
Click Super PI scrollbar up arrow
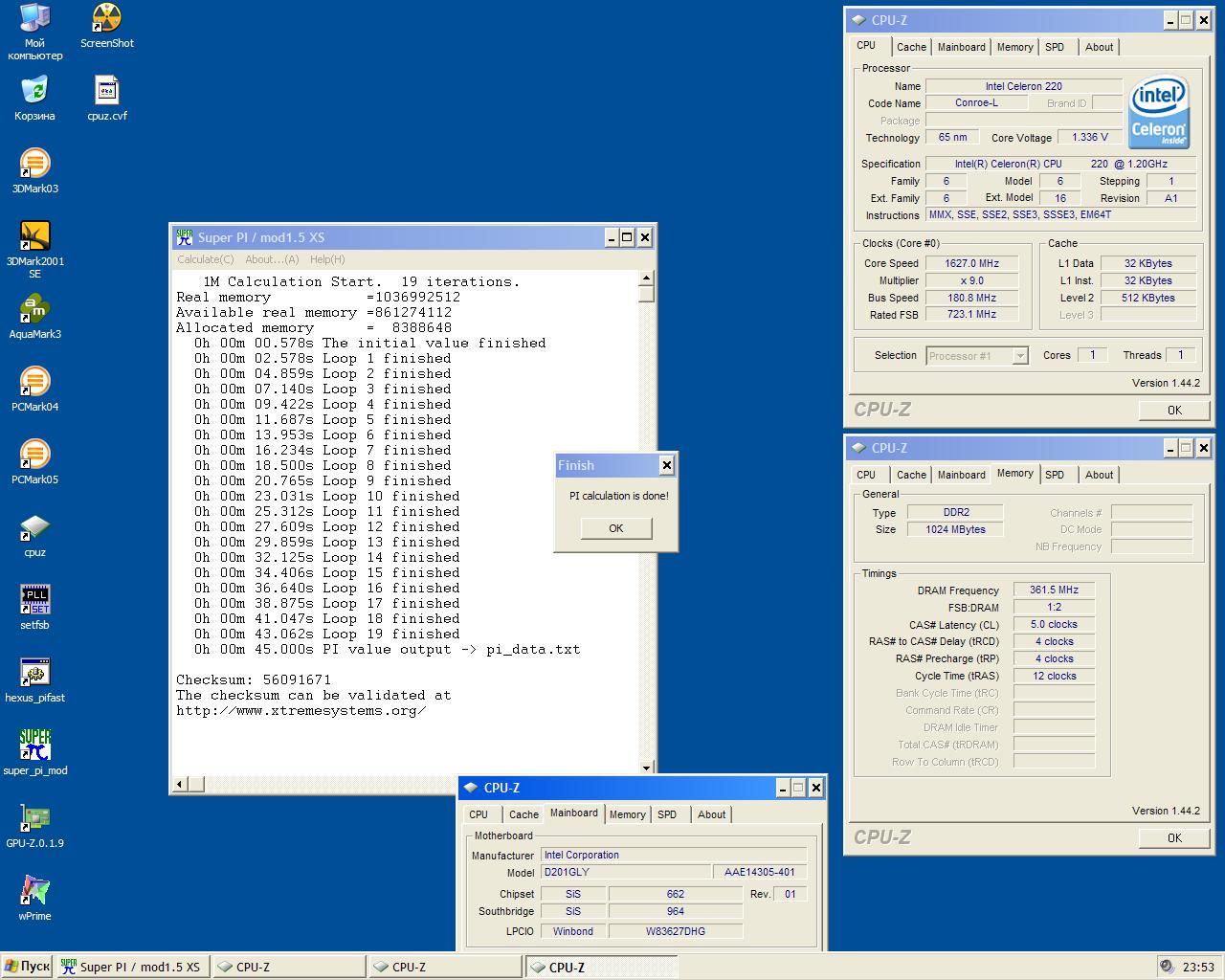coord(646,278)
